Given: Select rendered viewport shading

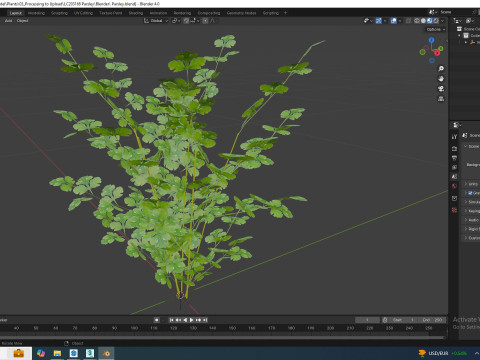Looking at the screenshot, I should (x=436, y=21).
